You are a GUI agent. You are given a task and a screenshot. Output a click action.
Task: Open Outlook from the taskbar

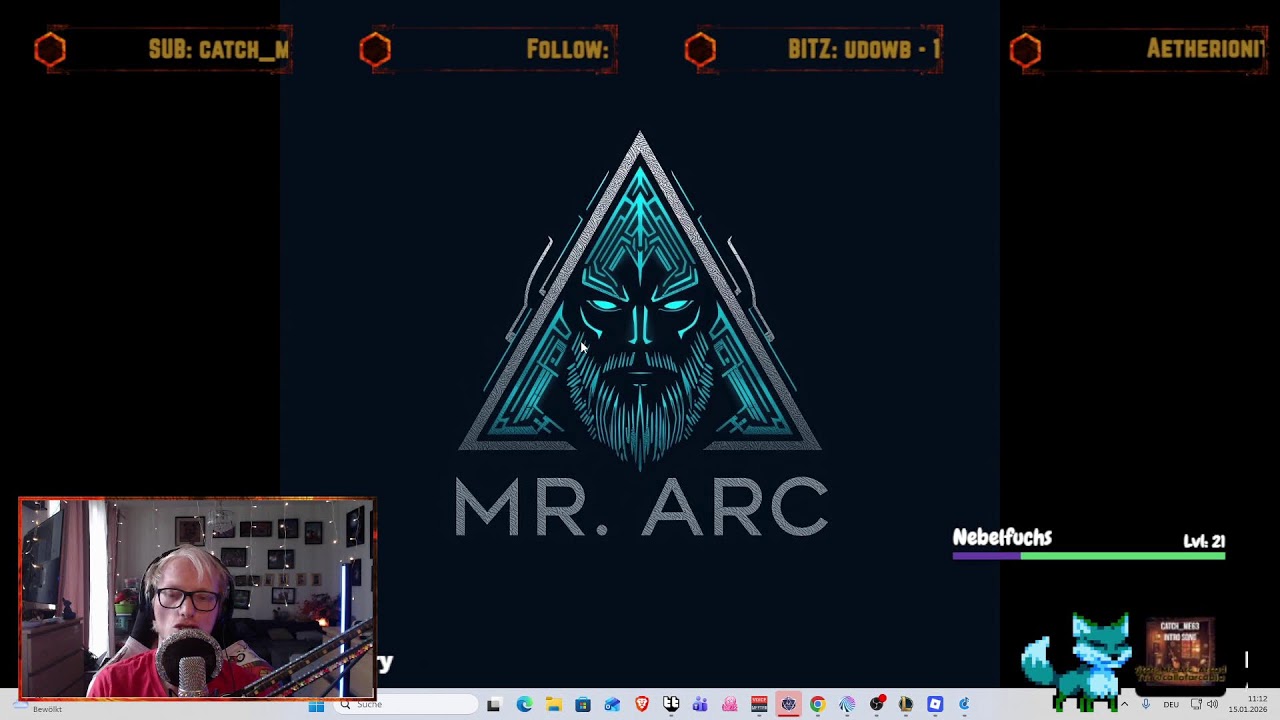coord(612,705)
